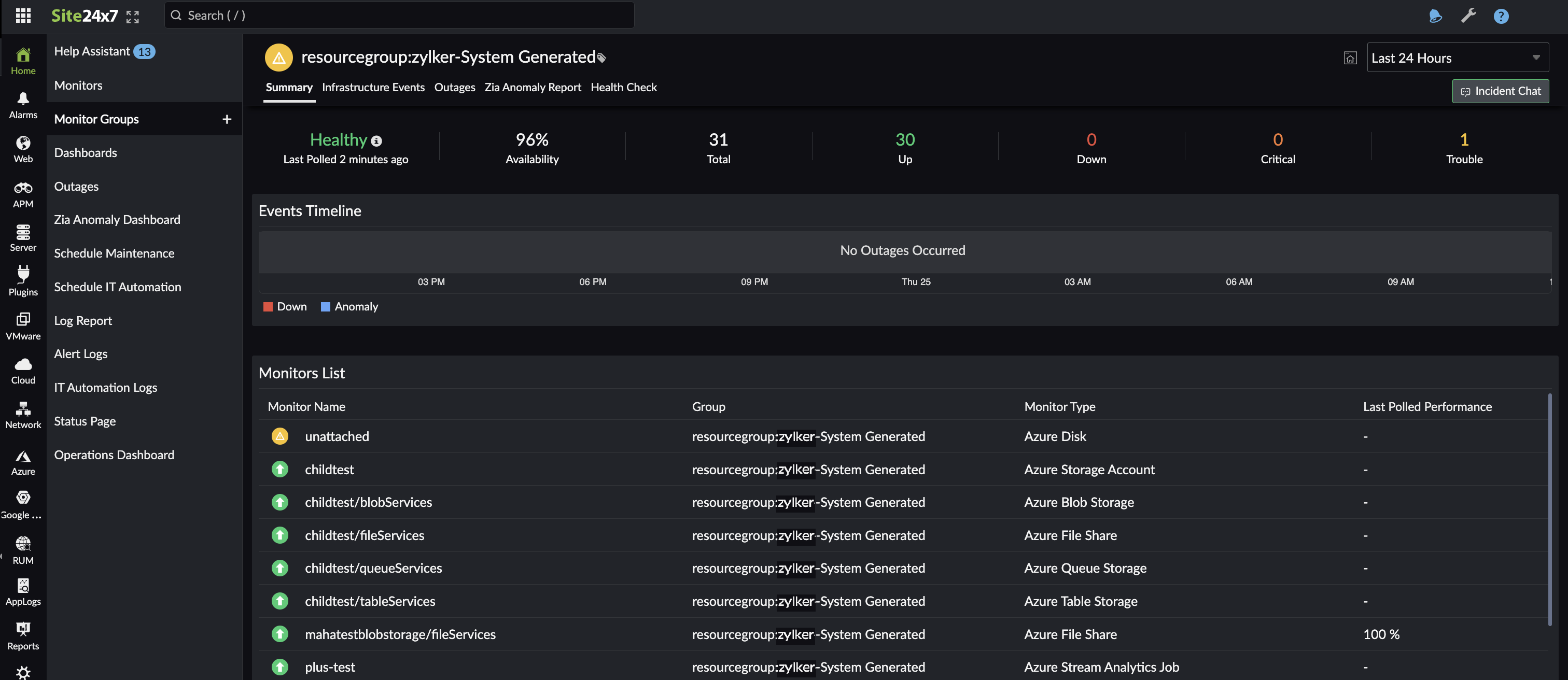Image resolution: width=1568 pixels, height=680 pixels.
Task: Click the Trouble count 1
Action: 1464,140
